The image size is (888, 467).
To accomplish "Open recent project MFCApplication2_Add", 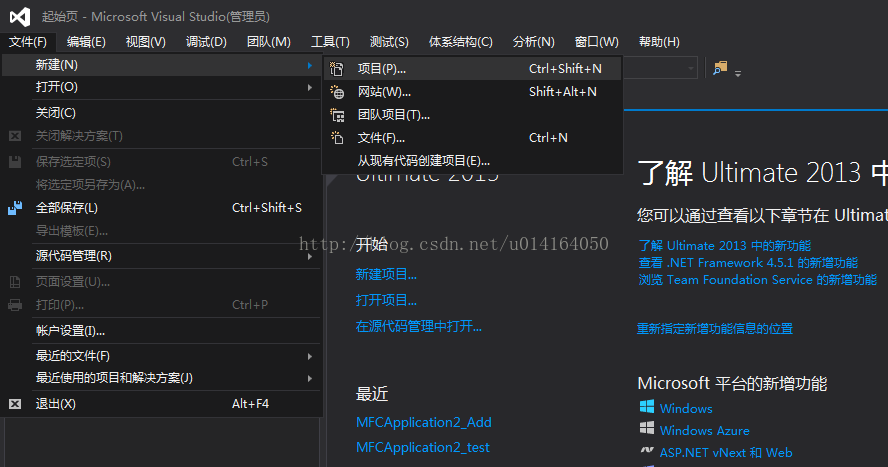I will click(424, 422).
